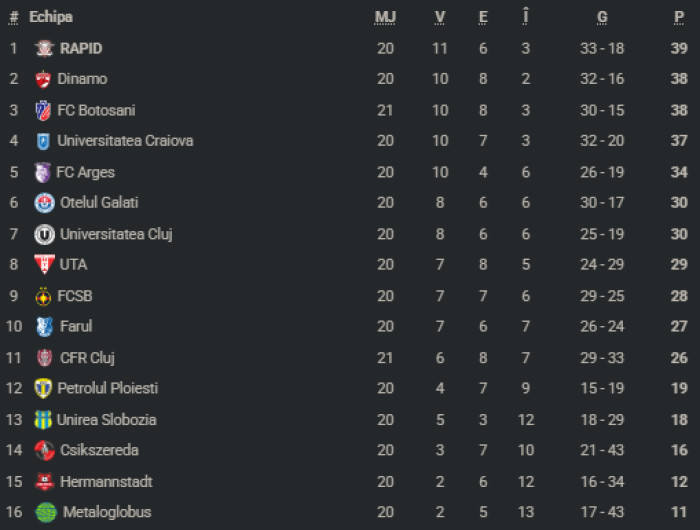
Task: Click the MJ matches played column header
Action: [385, 17]
